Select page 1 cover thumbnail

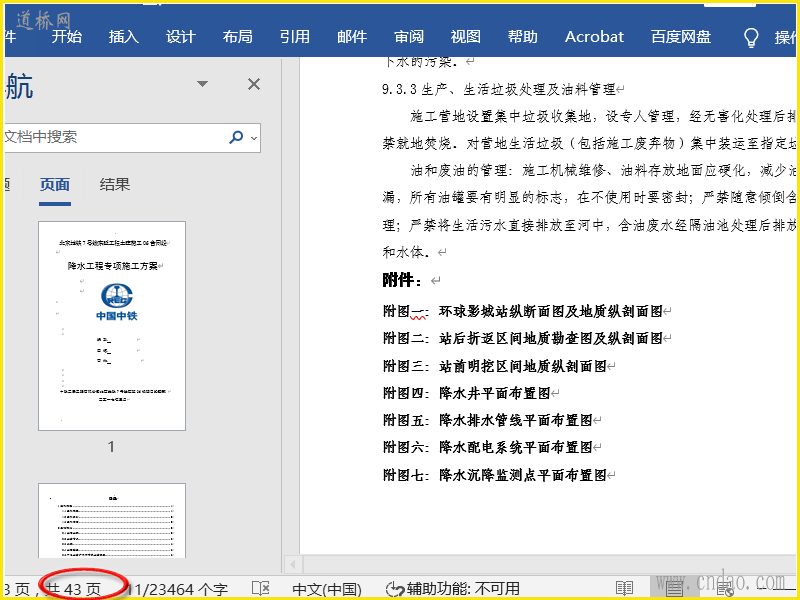(112, 326)
